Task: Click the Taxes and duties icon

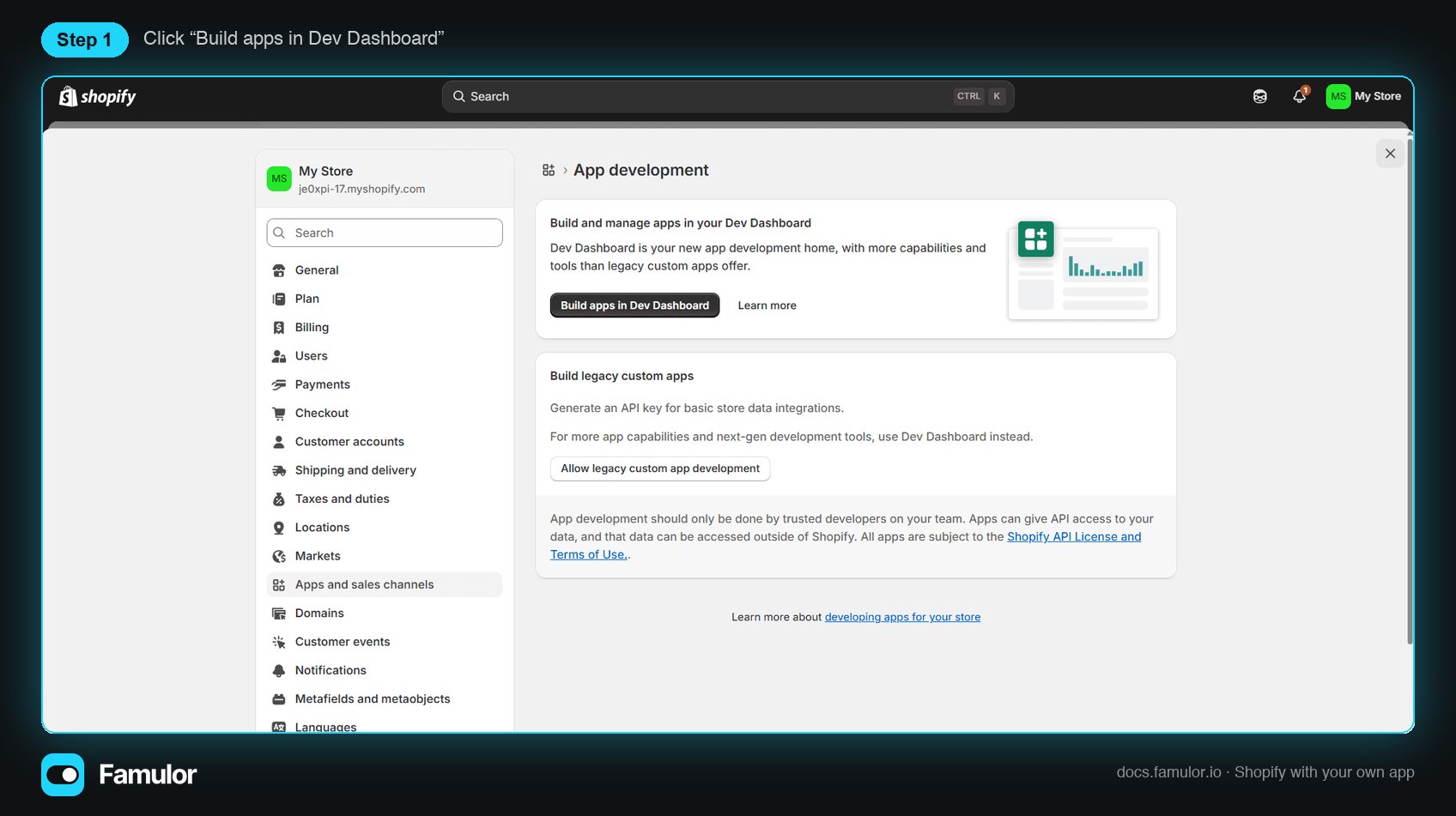Action: (x=279, y=499)
